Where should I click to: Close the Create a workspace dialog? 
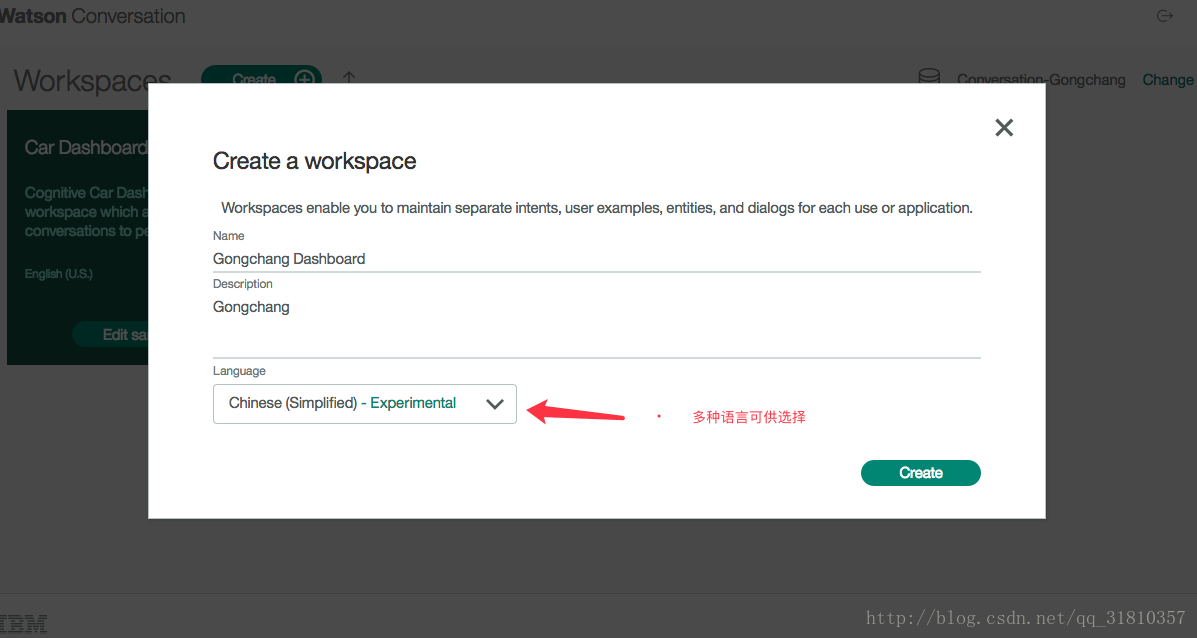1004,127
